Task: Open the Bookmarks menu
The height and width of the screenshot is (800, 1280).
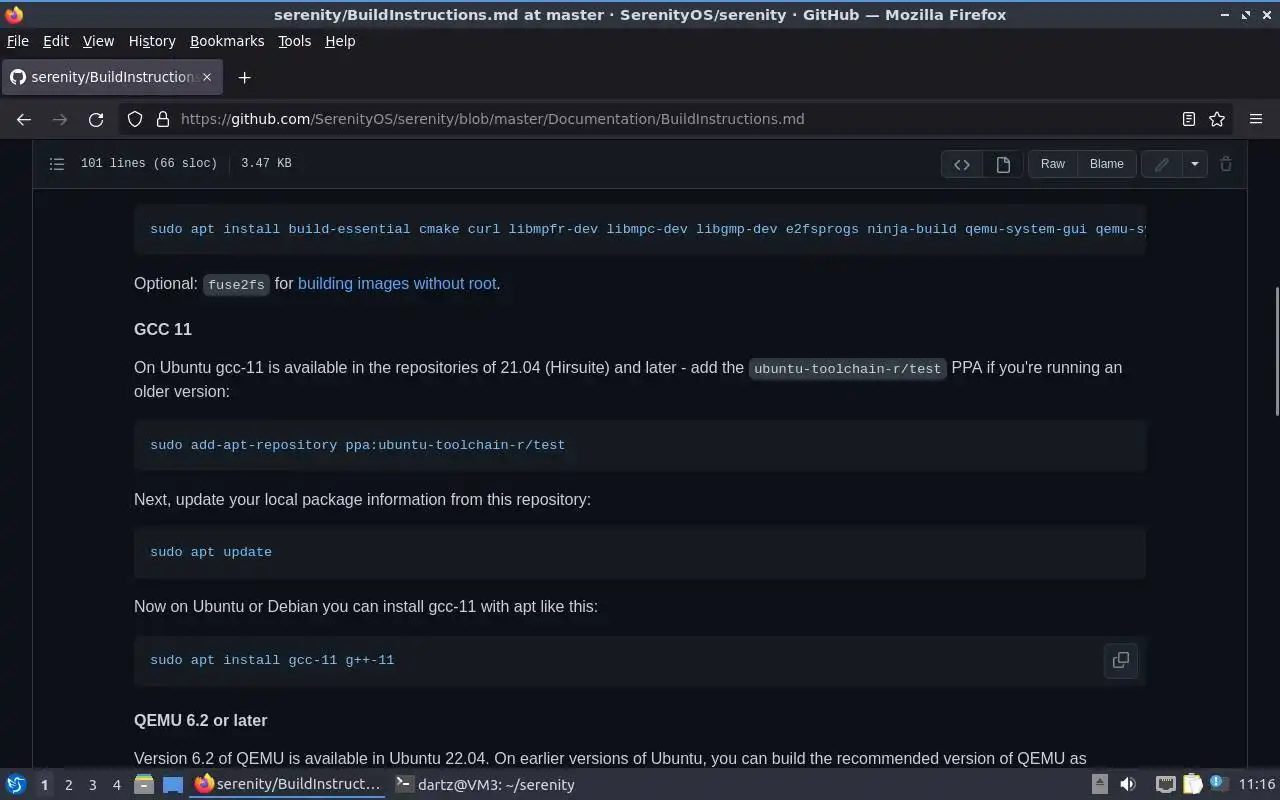Action: (x=227, y=41)
